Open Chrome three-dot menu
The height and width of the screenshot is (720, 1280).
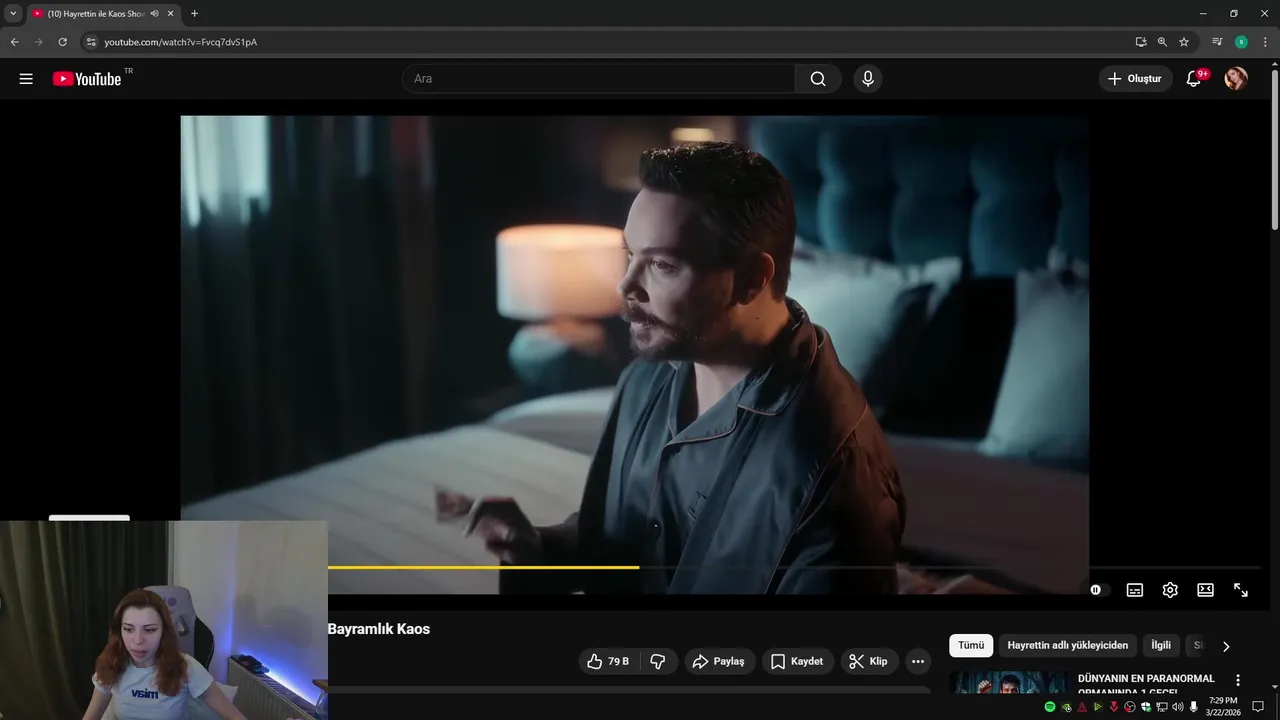pos(1265,42)
